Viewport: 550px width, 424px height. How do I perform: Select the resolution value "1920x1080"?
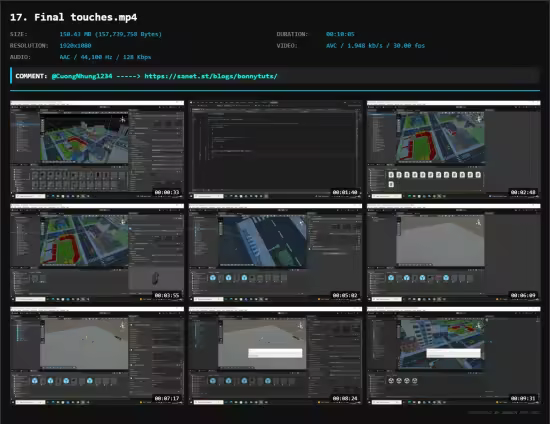coord(75,46)
